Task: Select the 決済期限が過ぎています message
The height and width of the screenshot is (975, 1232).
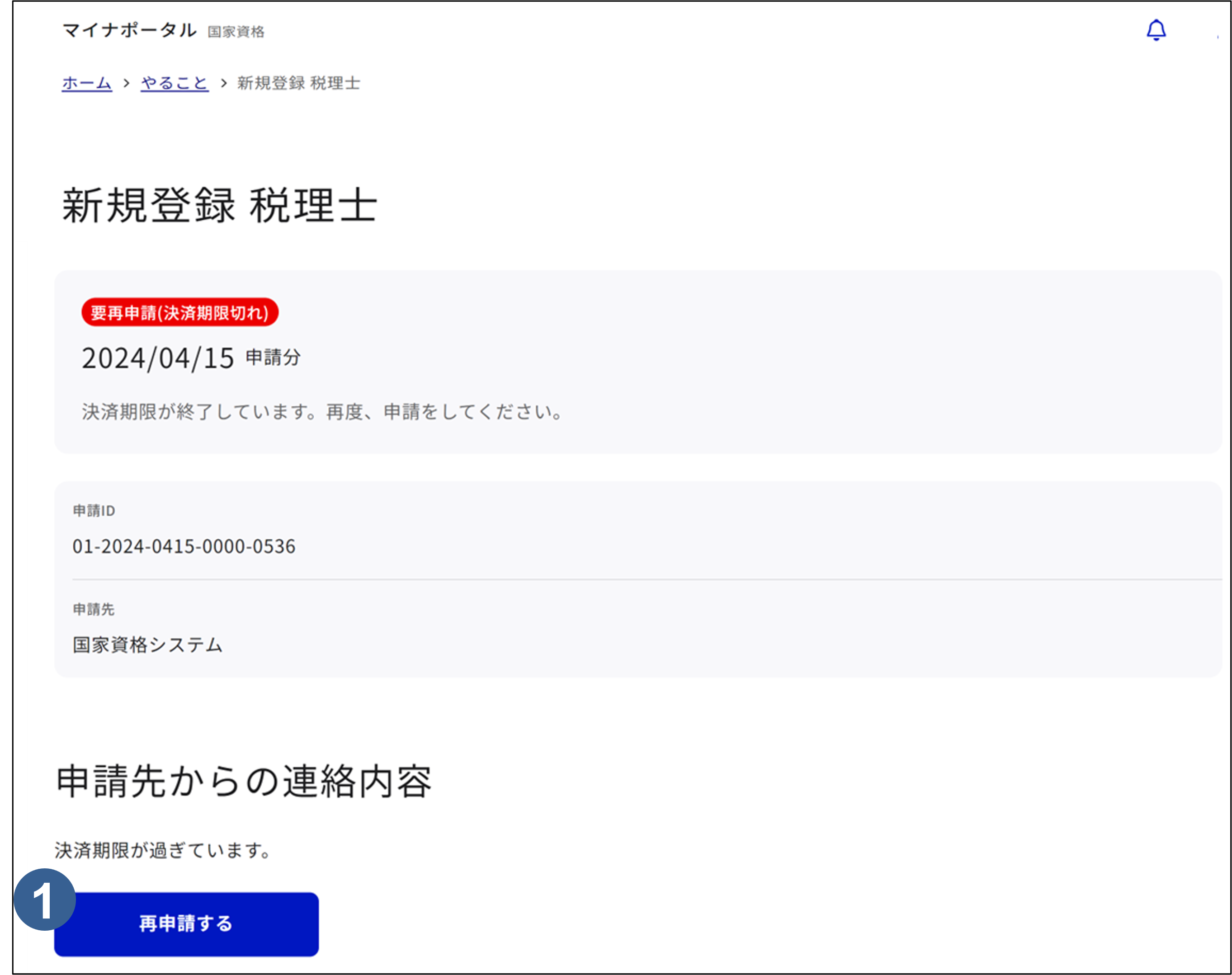Action: click(163, 850)
